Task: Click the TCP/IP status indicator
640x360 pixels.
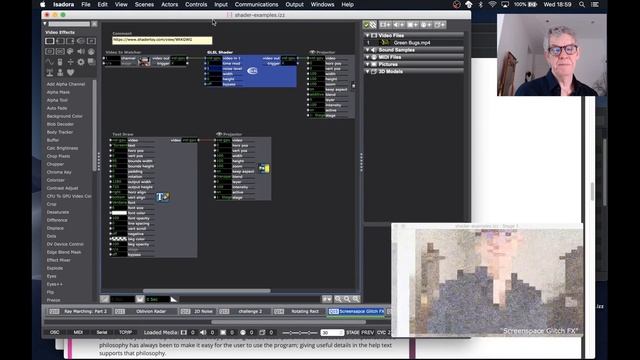Action: coord(125,332)
